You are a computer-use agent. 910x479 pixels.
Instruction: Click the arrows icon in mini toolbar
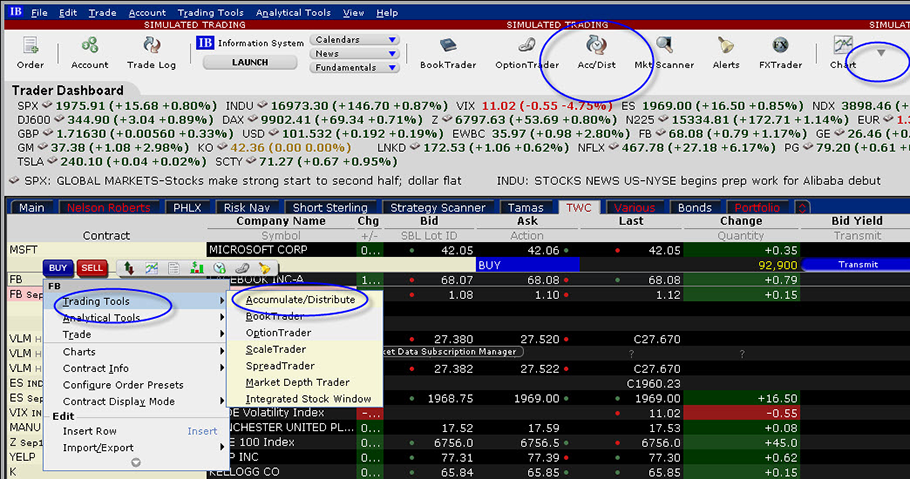coord(129,268)
